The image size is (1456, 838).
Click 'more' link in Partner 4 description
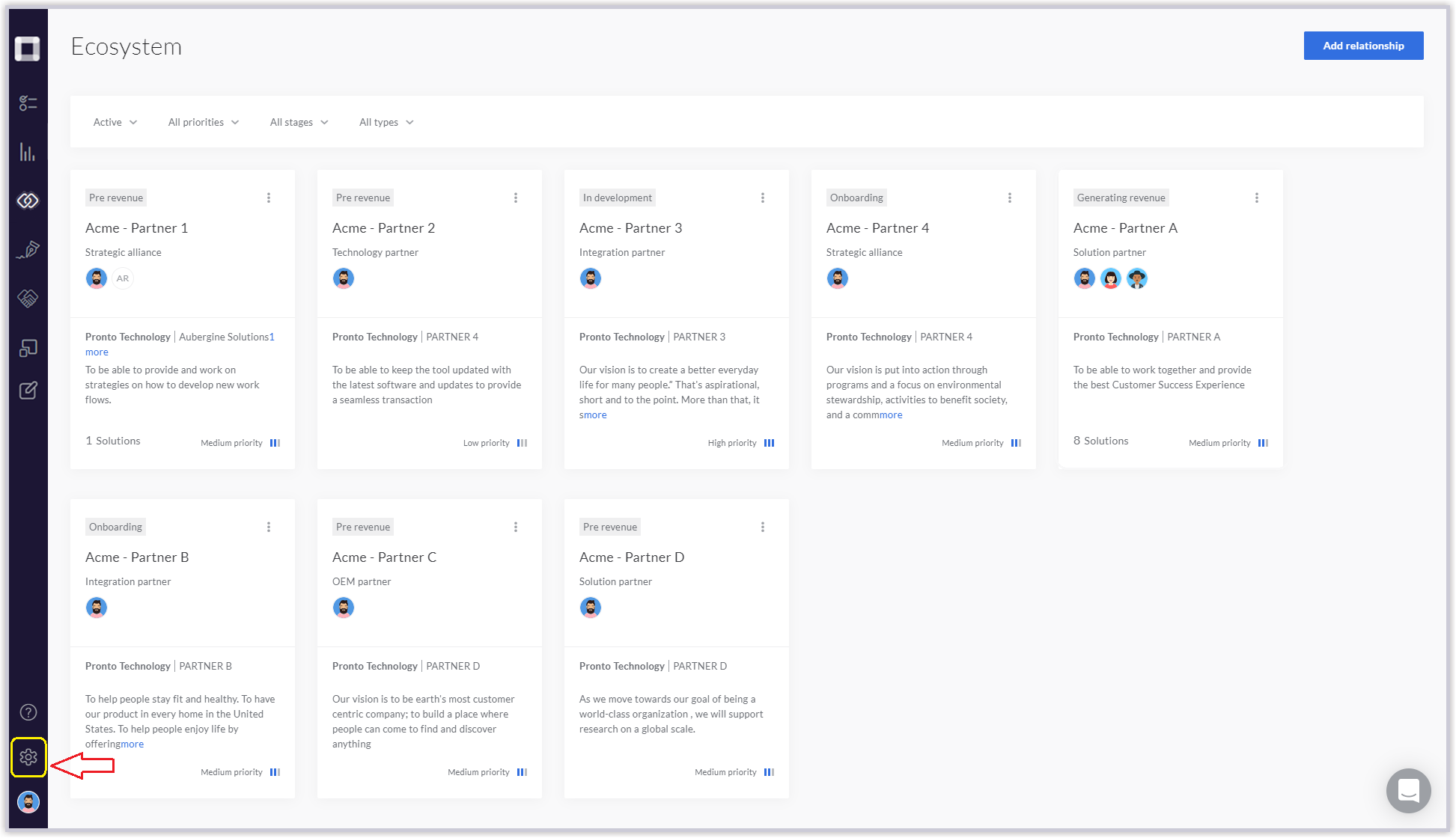point(890,415)
